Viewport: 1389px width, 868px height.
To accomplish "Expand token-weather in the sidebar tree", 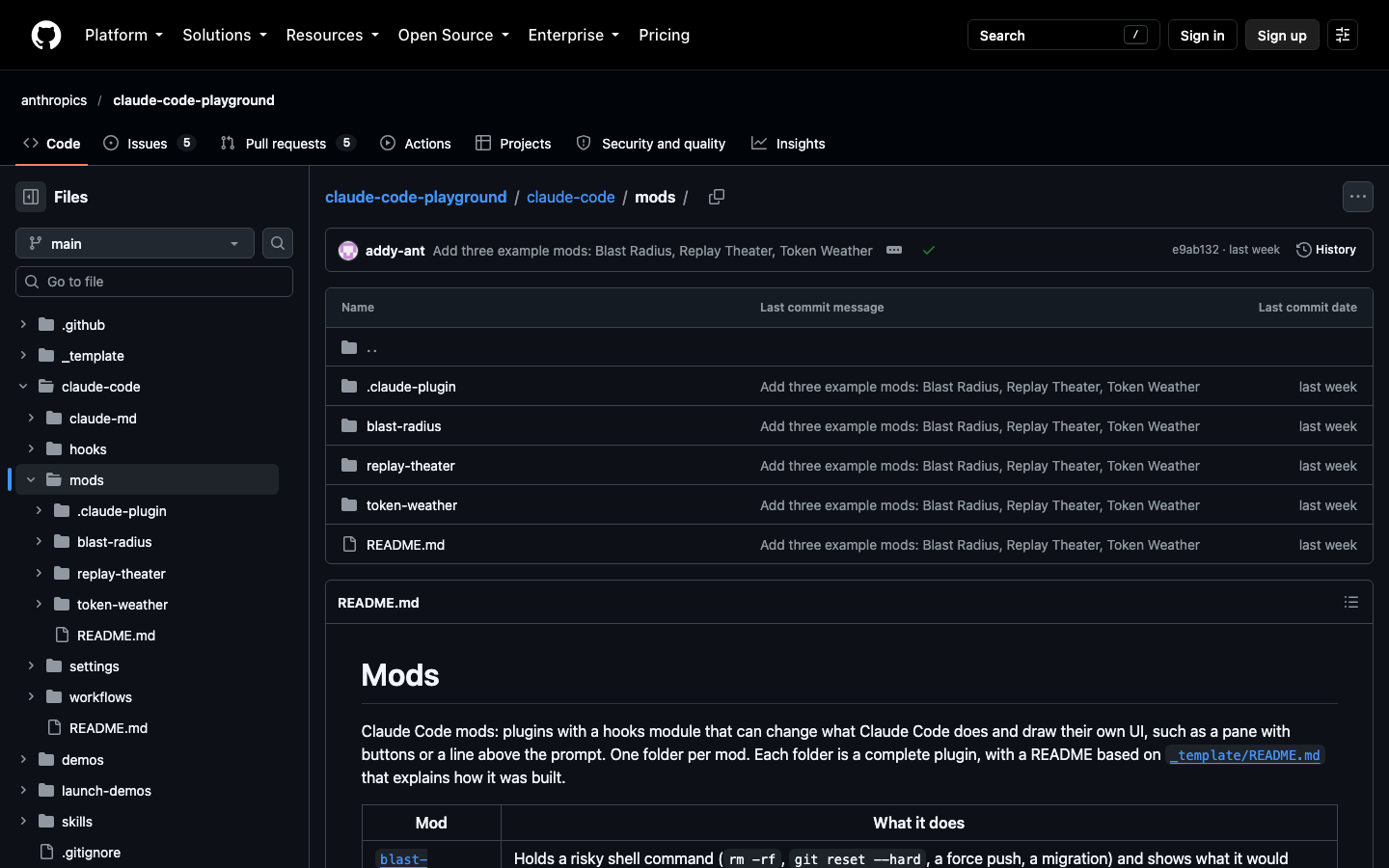I will (x=39, y=604).
